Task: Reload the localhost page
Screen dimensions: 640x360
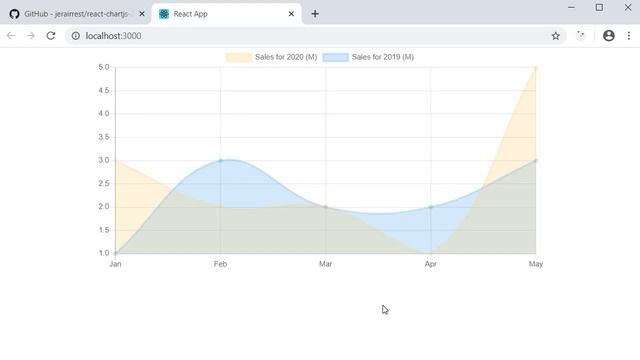Action: coord(51,36)
